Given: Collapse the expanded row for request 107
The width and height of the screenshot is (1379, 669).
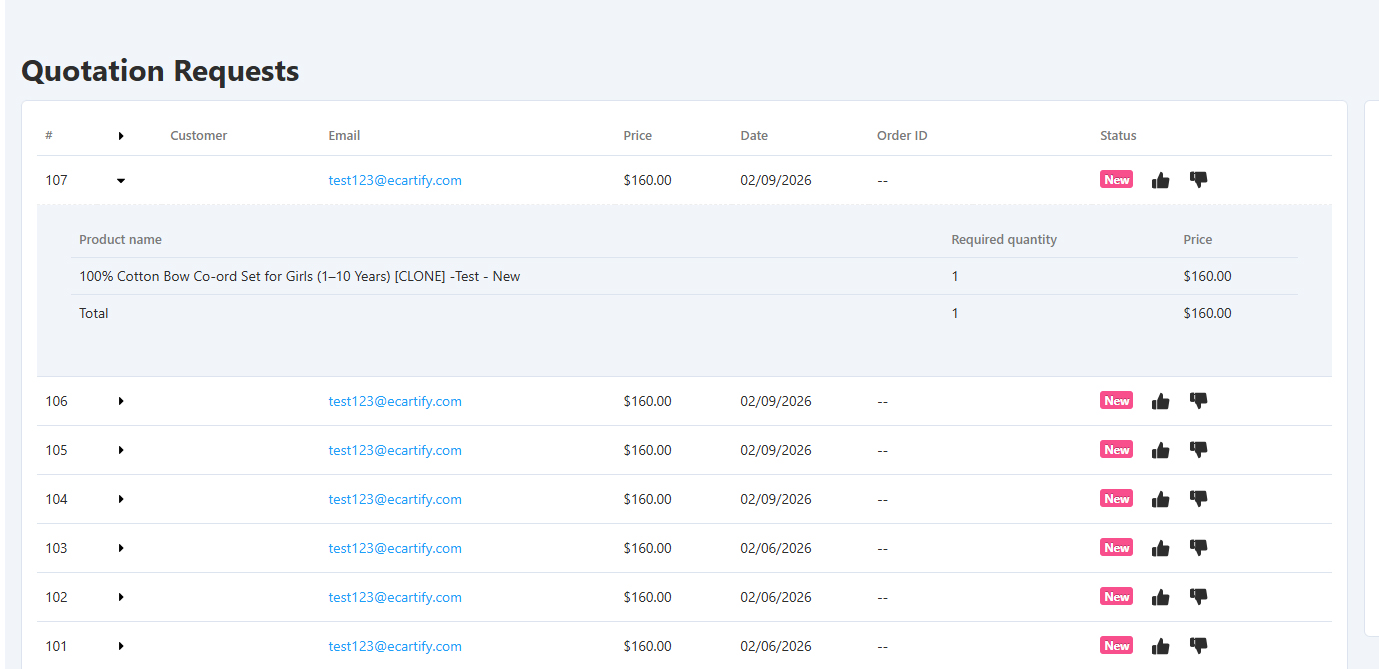Looking at the screenshot, I should pos(121,181).
